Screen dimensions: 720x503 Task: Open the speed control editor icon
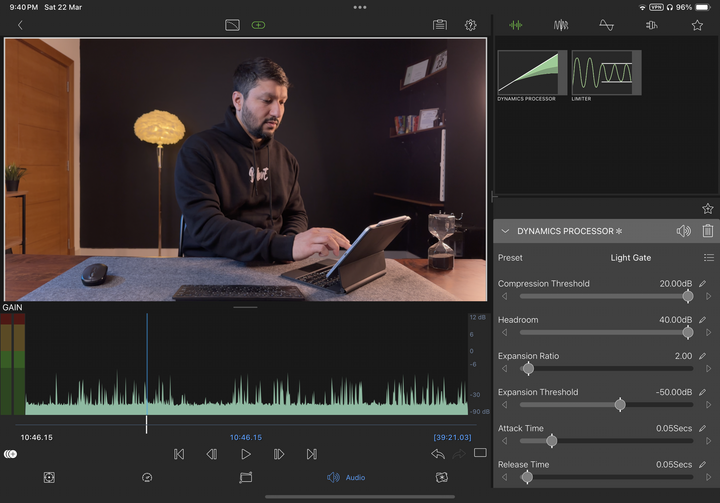click(x=147, y=477)
